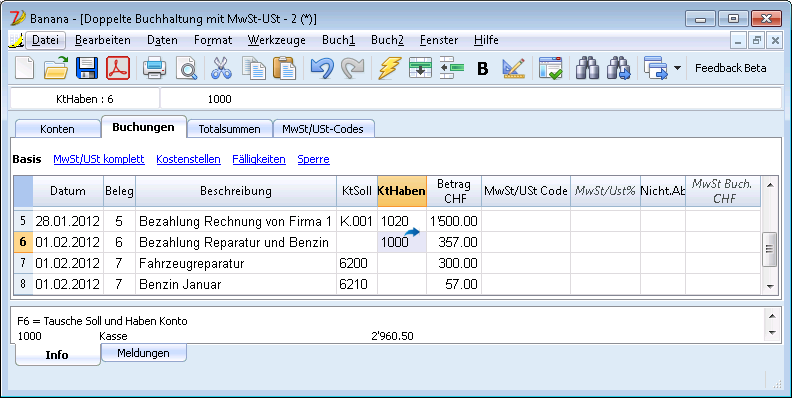
Task: Click the amount cell 1'500.00
Action: pos(454,221)
